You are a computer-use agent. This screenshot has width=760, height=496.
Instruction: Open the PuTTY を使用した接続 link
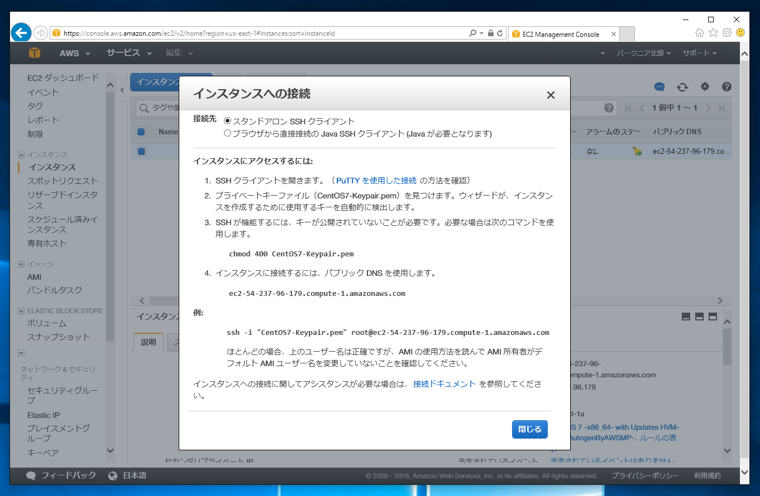tap(376, 180)
